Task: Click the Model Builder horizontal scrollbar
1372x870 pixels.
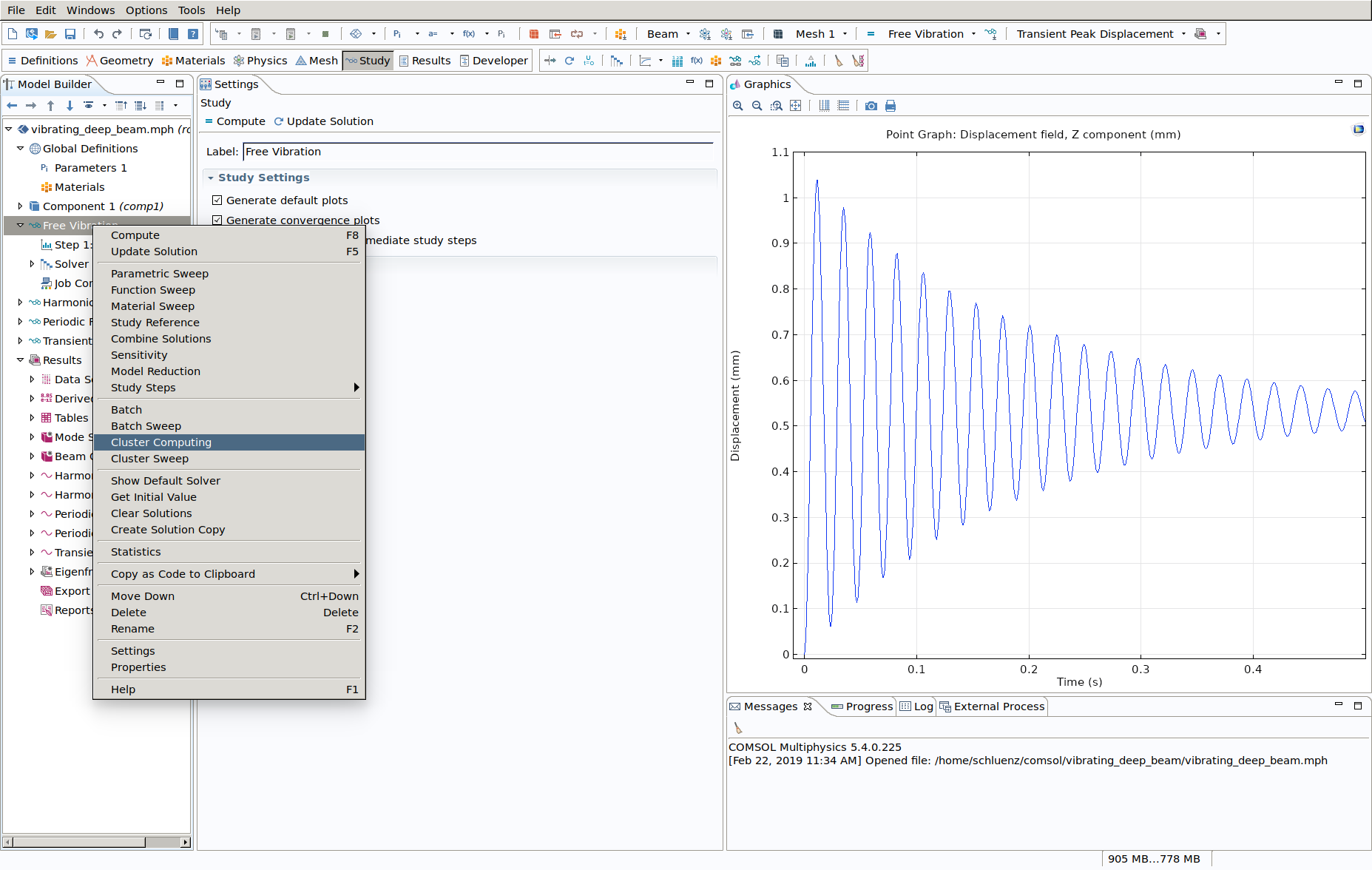Action: [78, 842]
